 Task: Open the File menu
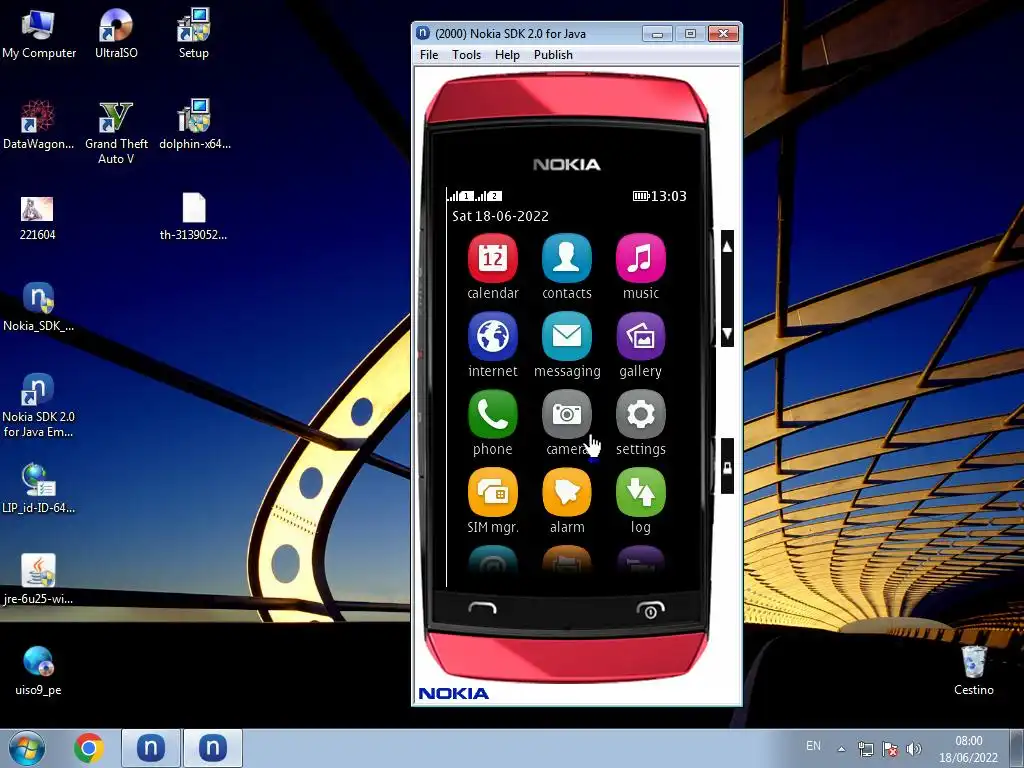pos(429,55)
